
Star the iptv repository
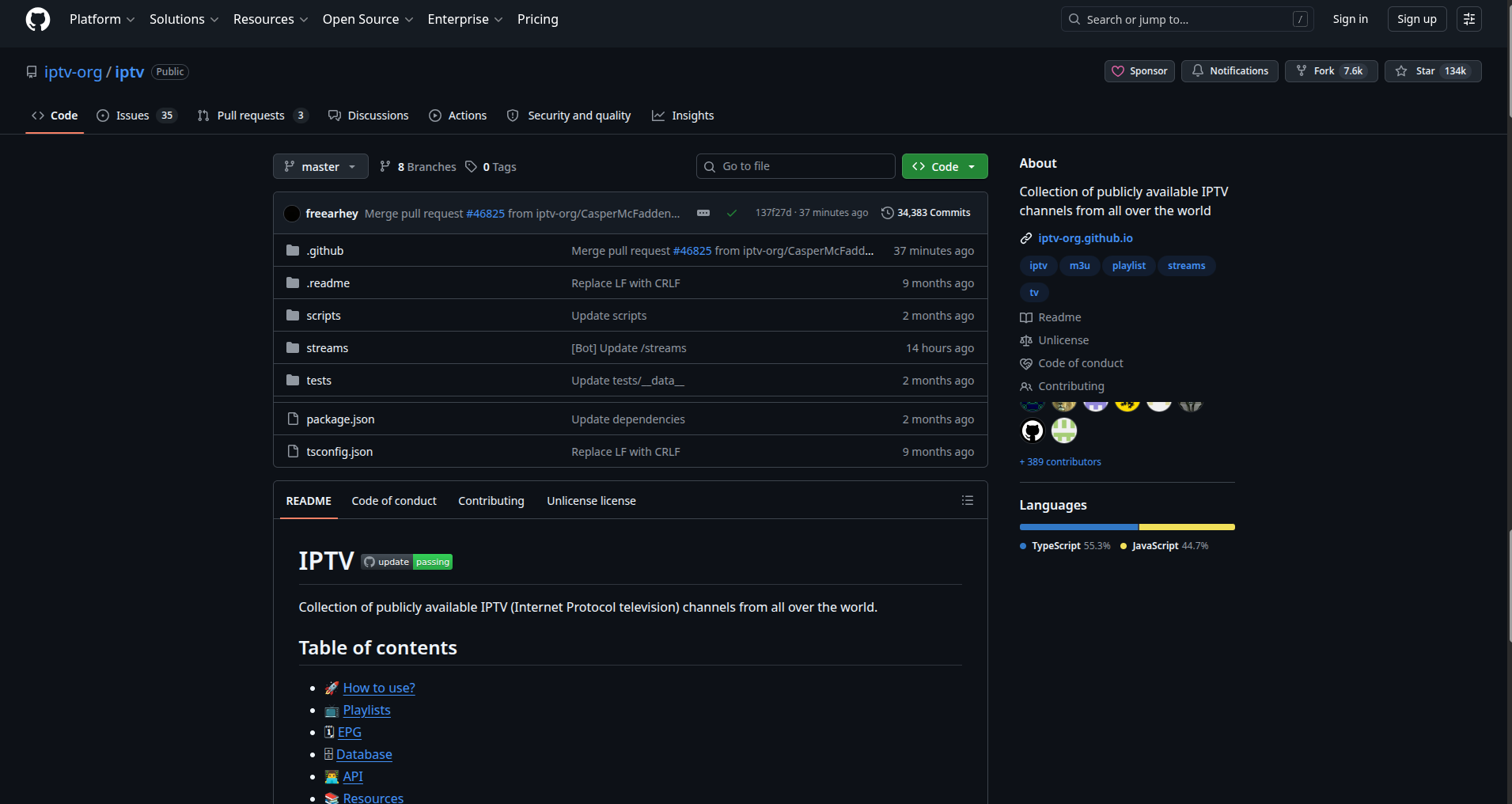point(1433,71)
